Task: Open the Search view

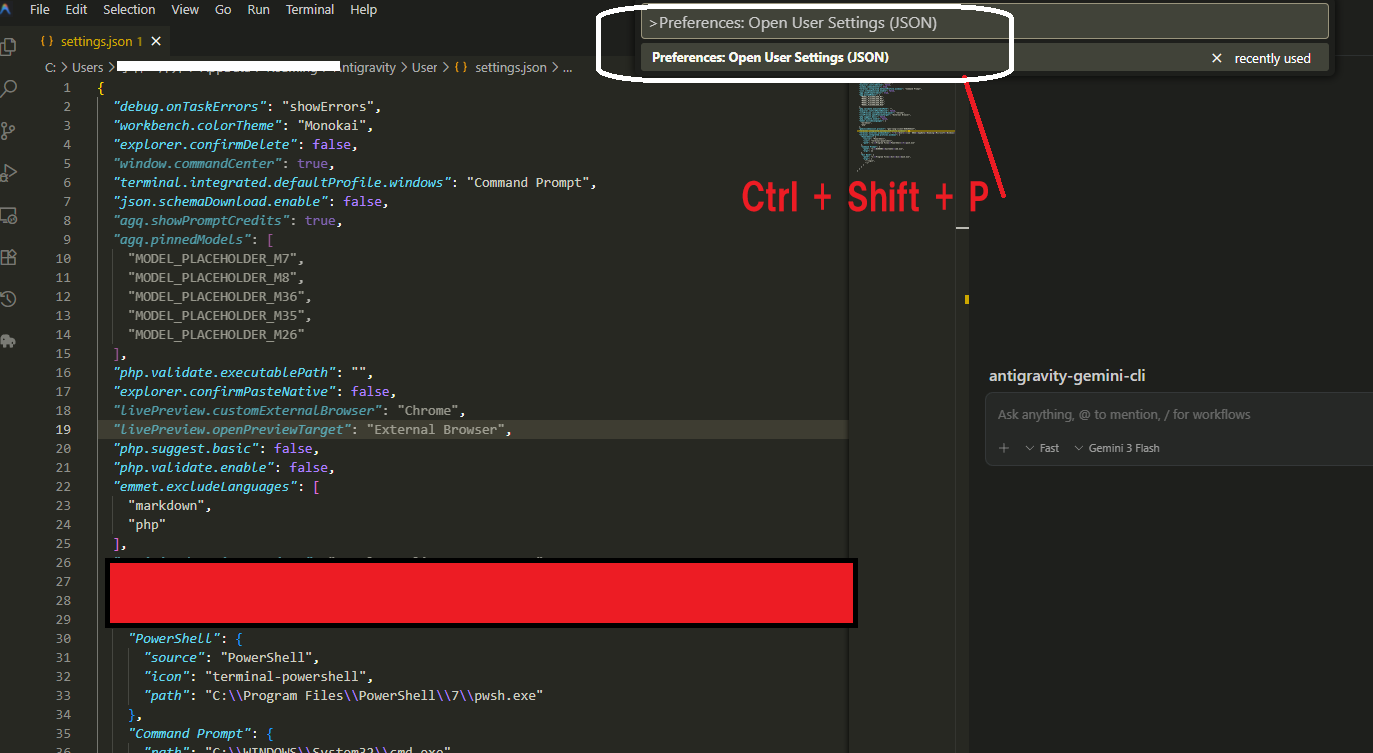Action: tap(9, 88)
